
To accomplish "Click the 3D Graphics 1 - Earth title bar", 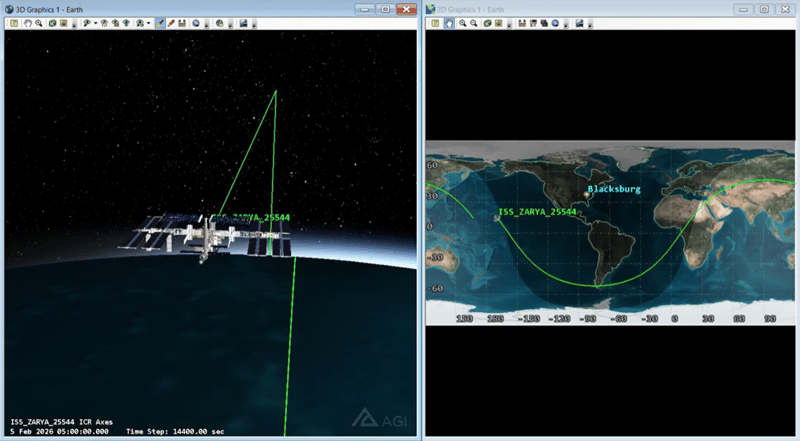I will (150, 7).
